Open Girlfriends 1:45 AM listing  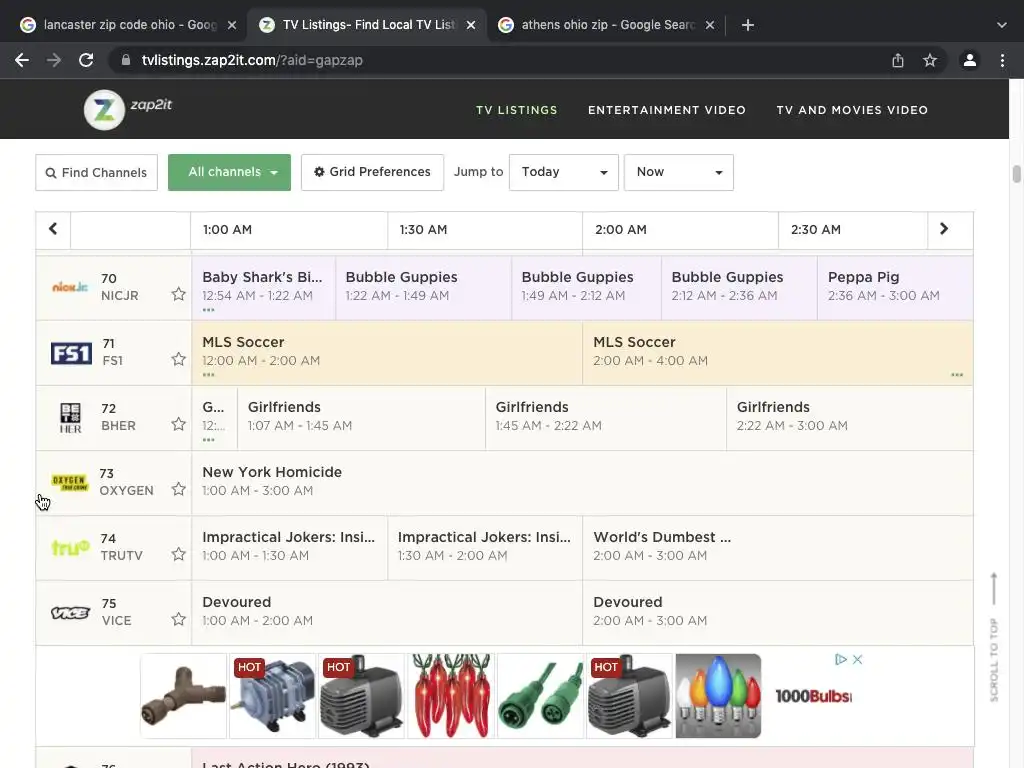pyautogui.click(x=606, y=418)
